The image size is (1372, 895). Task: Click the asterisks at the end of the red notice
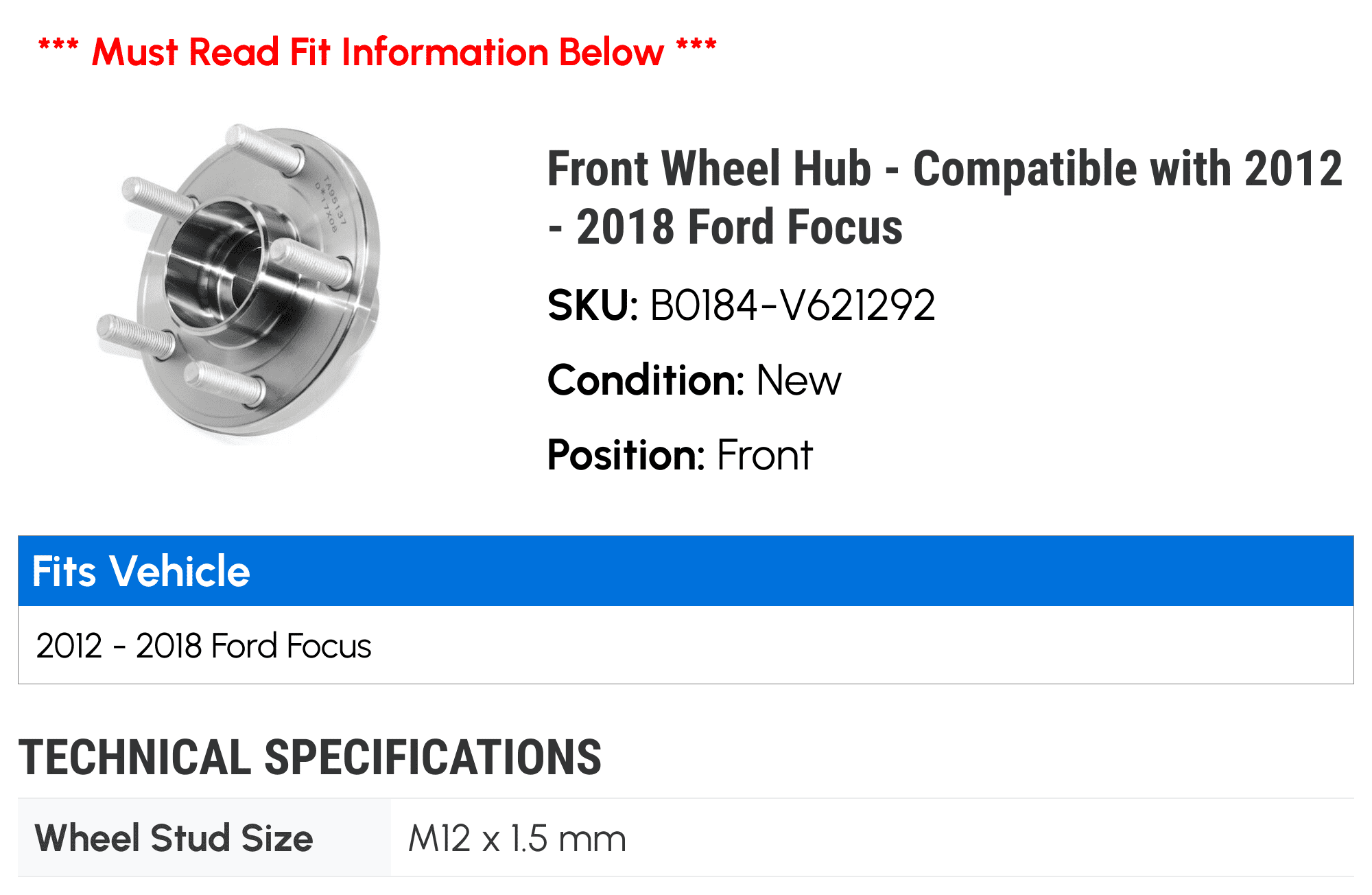tap(696, 48)
